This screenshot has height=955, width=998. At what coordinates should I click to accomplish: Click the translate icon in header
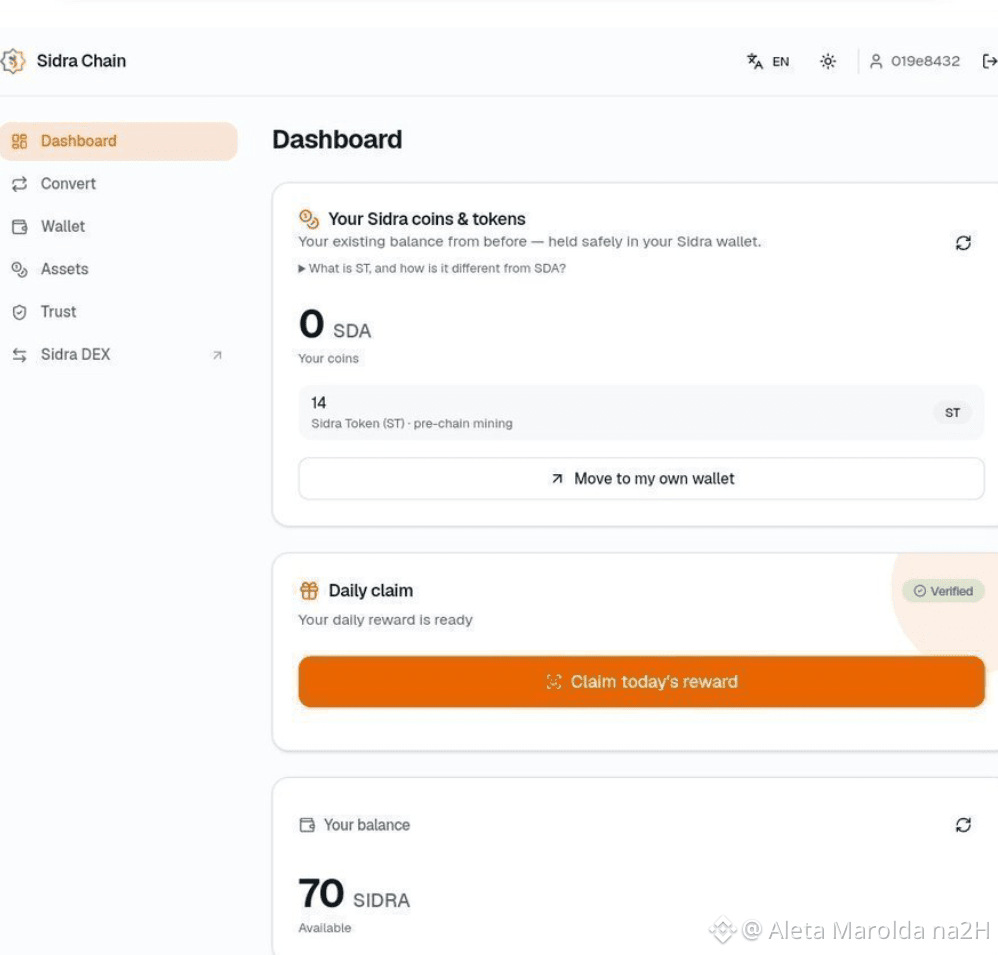pyautogui.click(x=754, y=61)
